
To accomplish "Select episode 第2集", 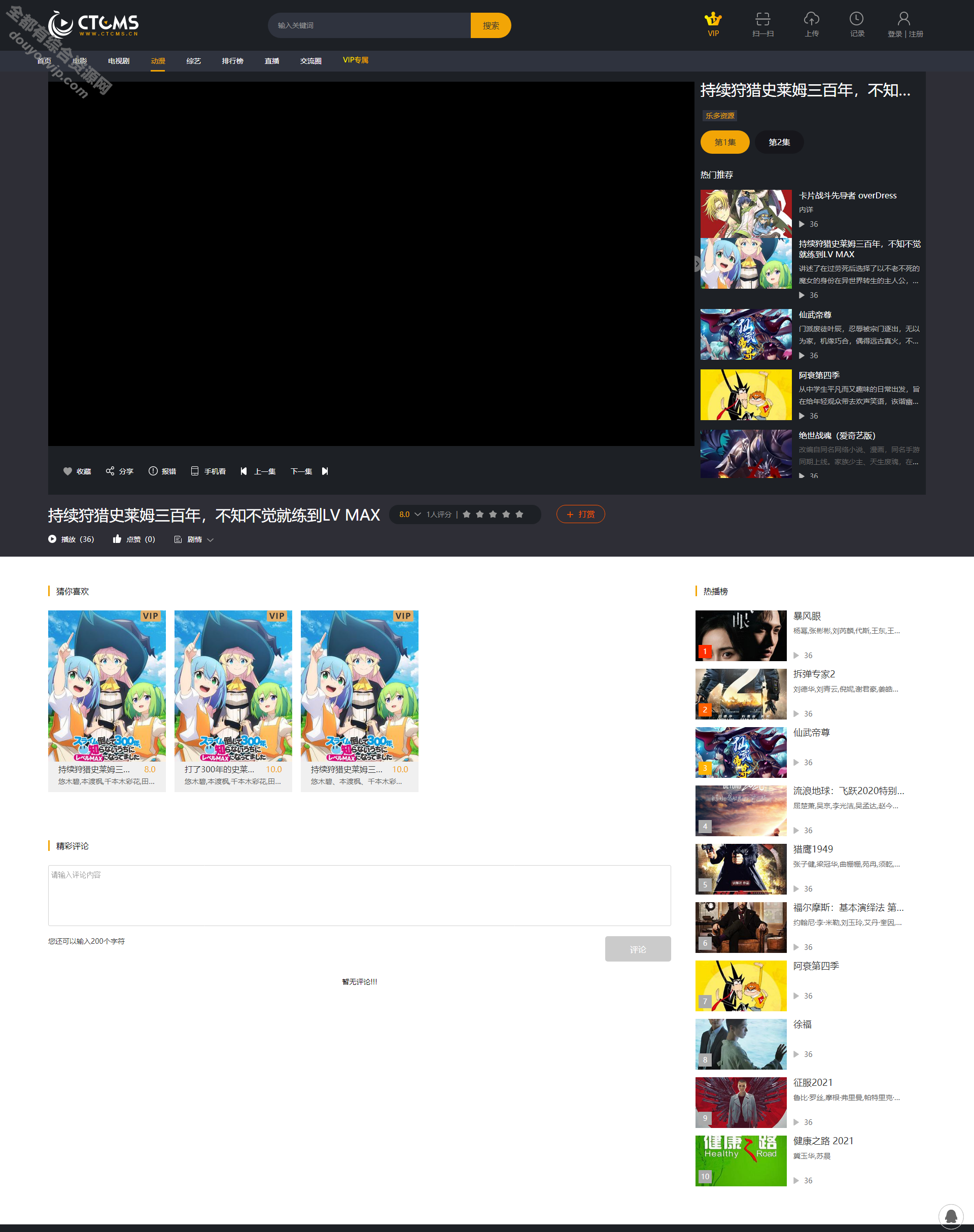I will (x=779, y=142).
